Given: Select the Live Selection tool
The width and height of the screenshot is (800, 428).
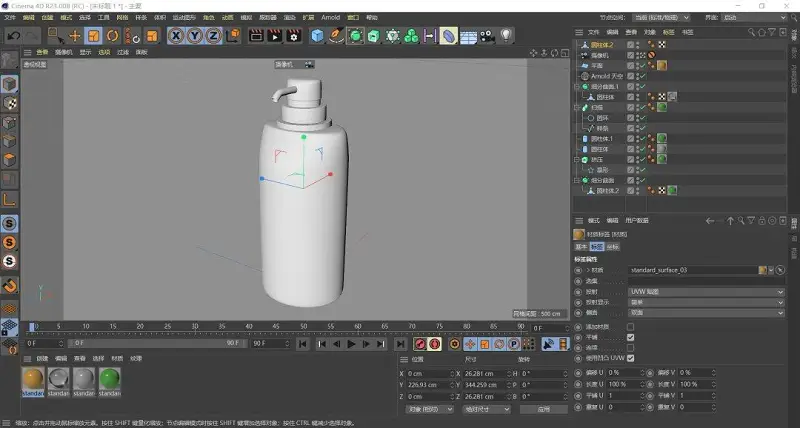Looking at the screenshot, I should (x=55, y=36).
